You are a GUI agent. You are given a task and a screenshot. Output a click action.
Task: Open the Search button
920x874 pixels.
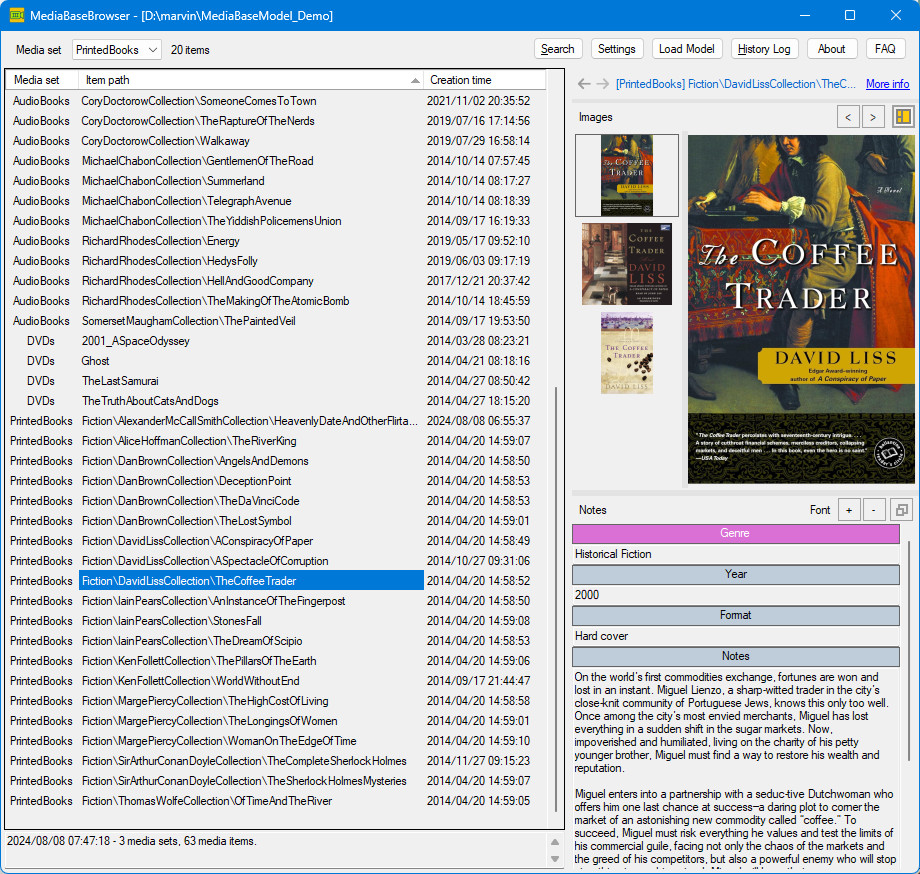point(557,49)
